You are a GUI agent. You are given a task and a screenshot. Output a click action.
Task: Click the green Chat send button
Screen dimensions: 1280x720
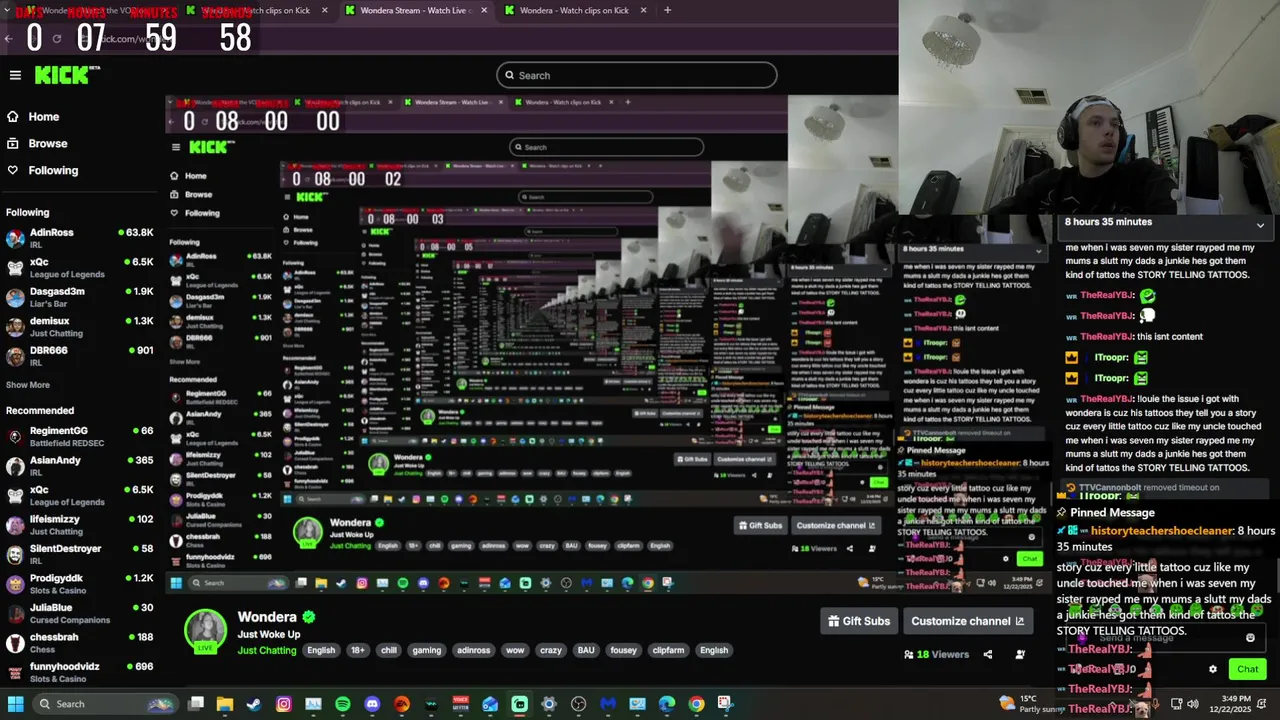(1247, 669)
